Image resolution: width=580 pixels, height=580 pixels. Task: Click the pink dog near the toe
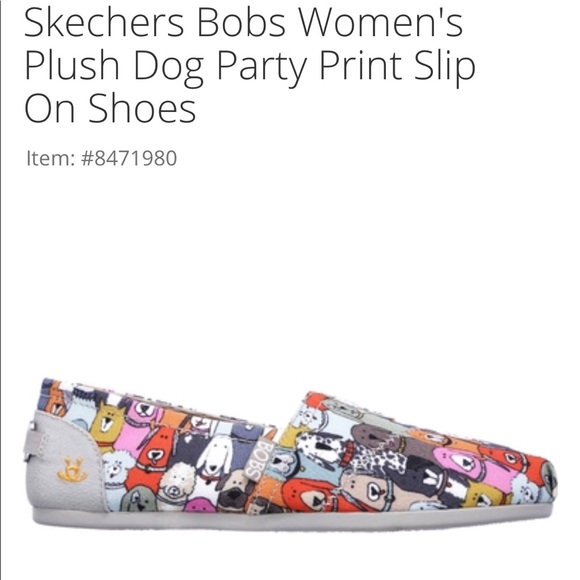tap(461, 462)
